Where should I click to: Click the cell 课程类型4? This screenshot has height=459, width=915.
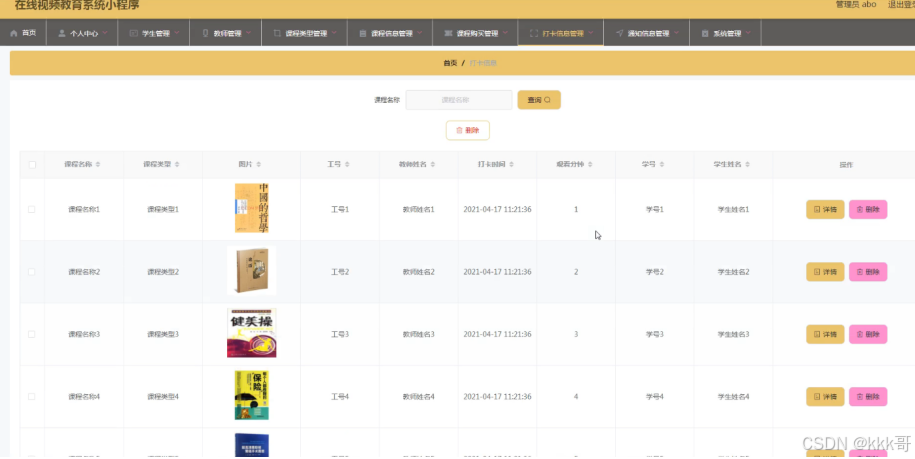click(163, 397)
